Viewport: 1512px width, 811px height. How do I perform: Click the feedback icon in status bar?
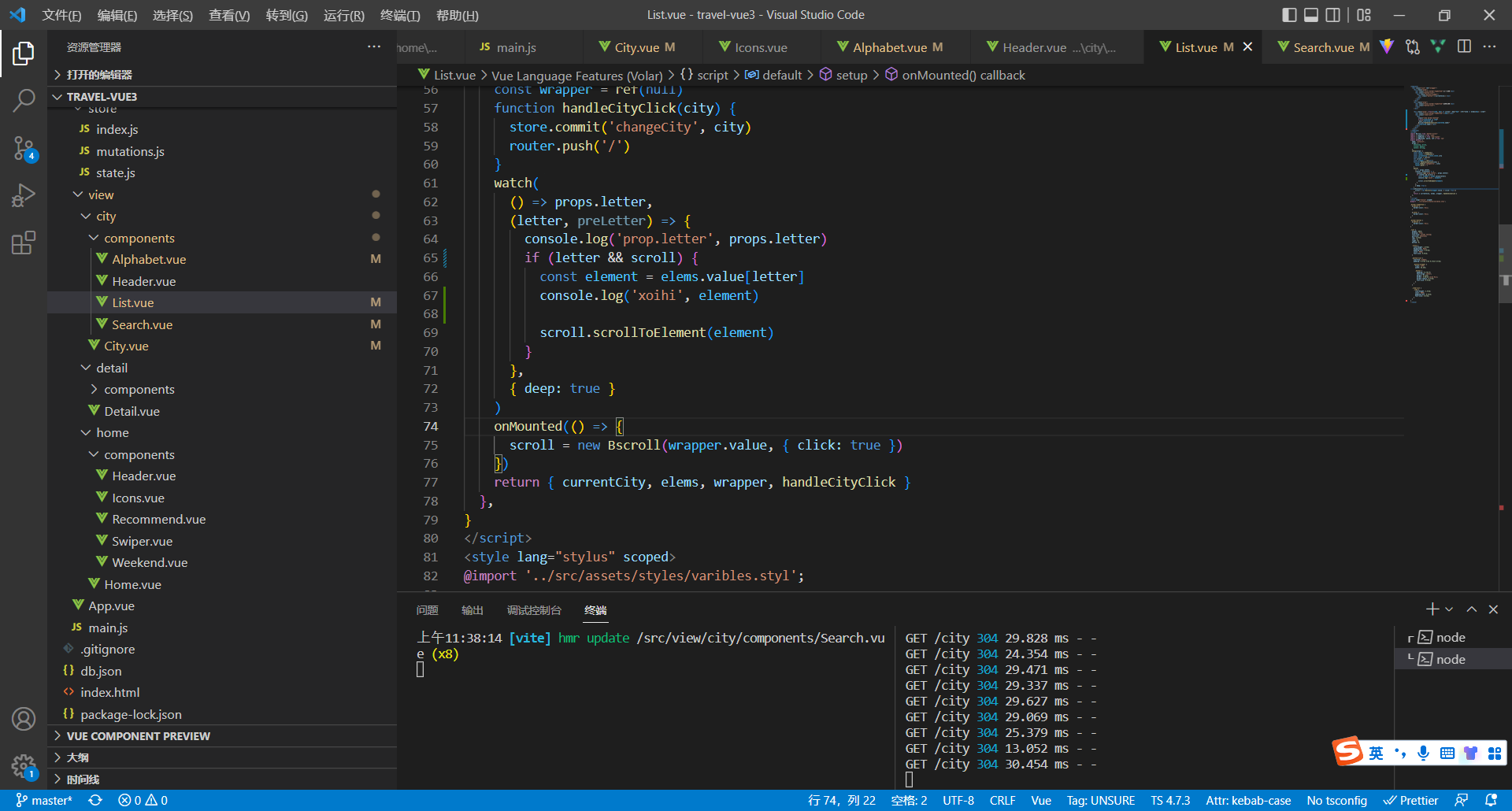pos(1461,800)
